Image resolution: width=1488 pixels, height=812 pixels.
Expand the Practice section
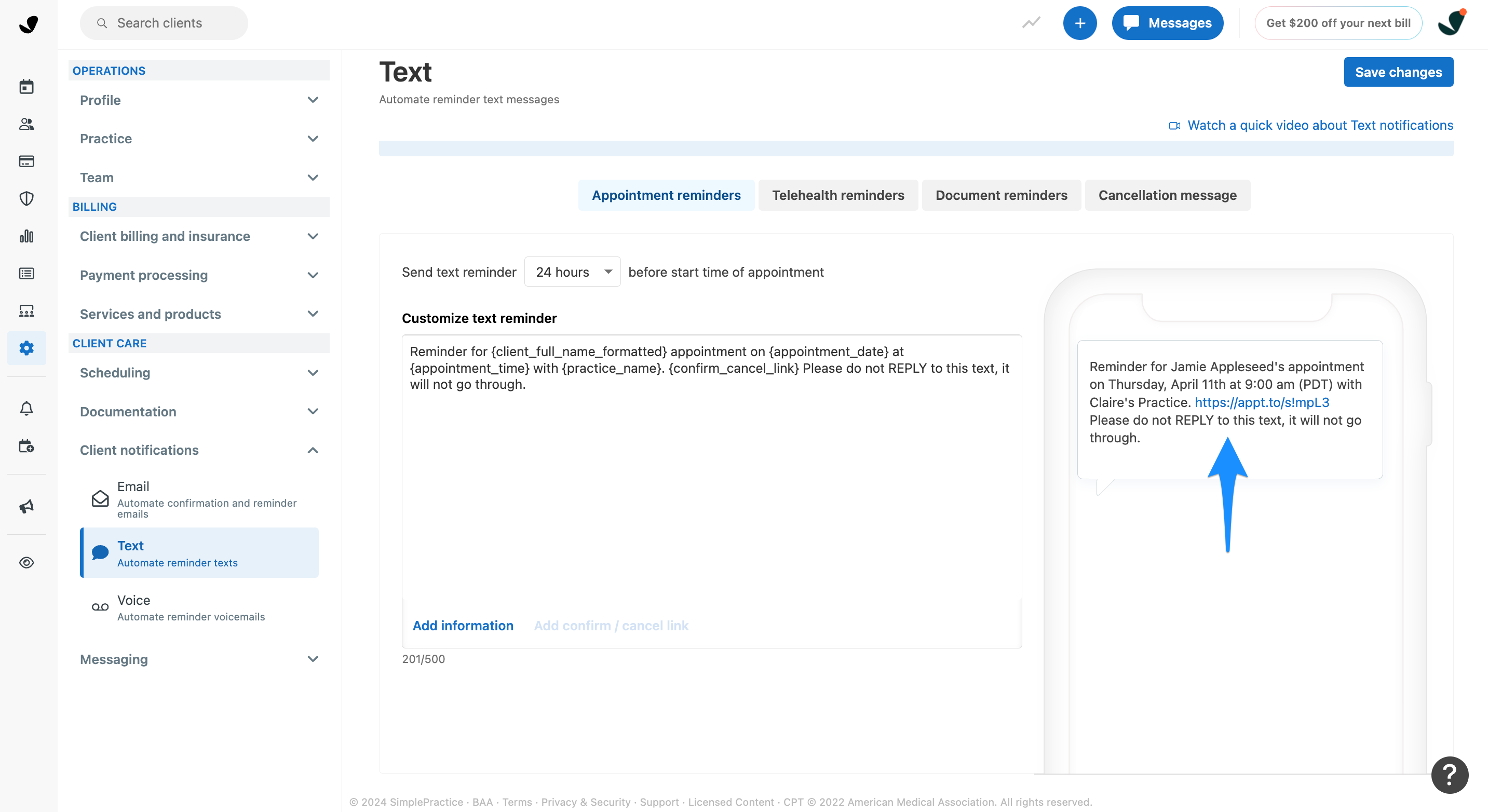(199, 139)
